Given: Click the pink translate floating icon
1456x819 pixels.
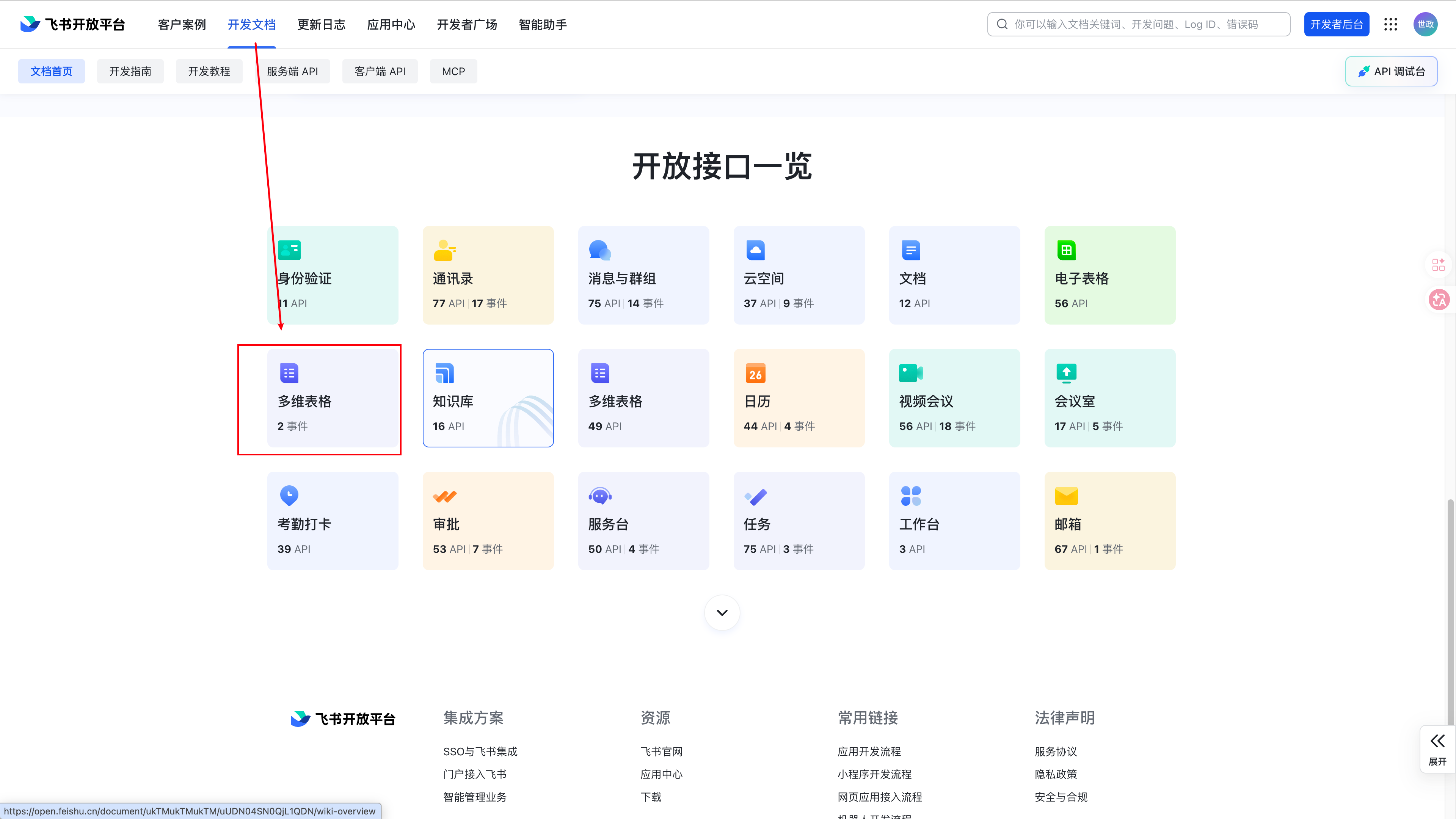Looking at the screenshot, I should (x=1439, y=300).
